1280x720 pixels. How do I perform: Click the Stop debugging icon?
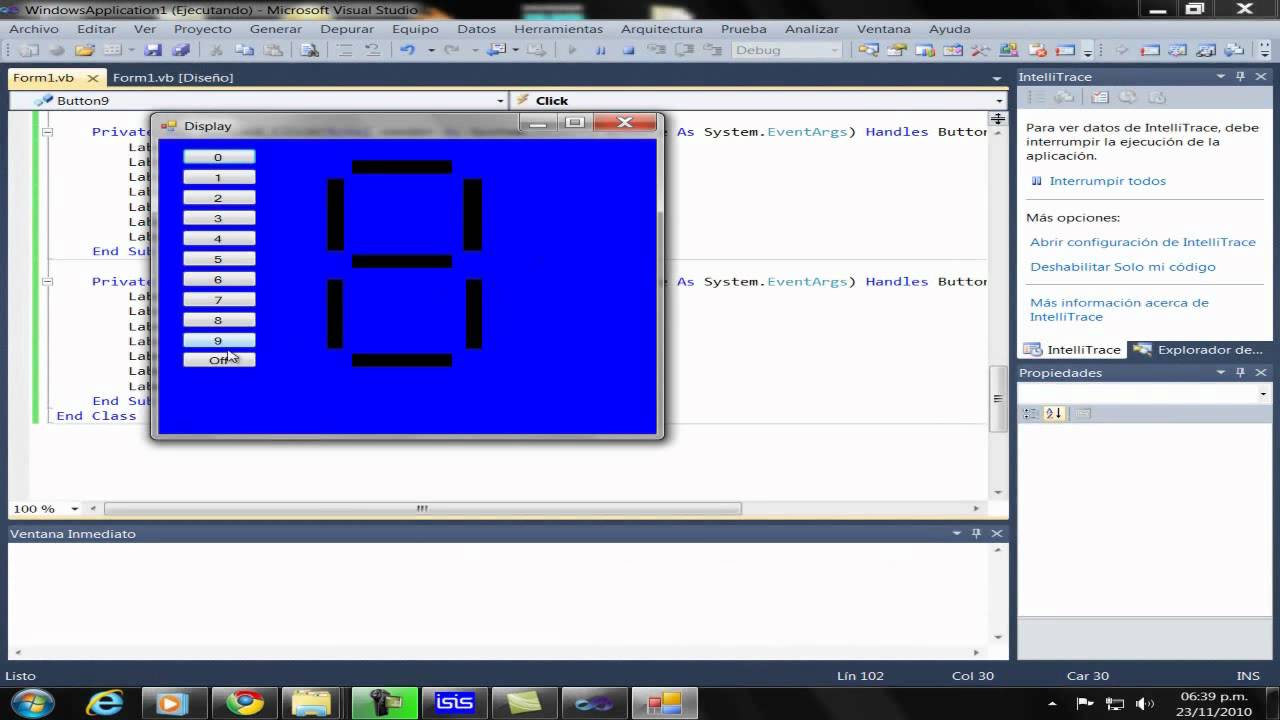[x=629, y=50]
